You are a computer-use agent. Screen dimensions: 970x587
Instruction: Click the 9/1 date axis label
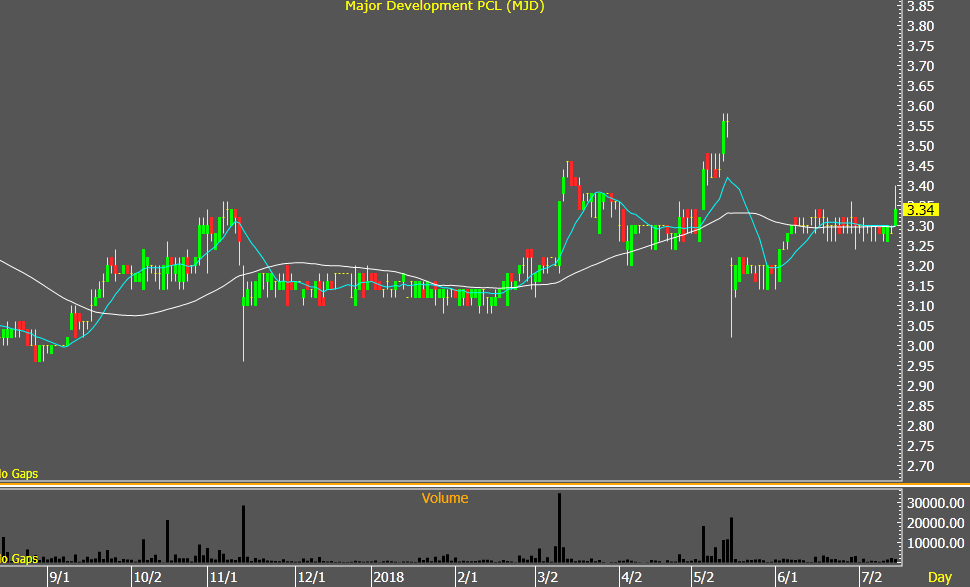pos(59,577)
